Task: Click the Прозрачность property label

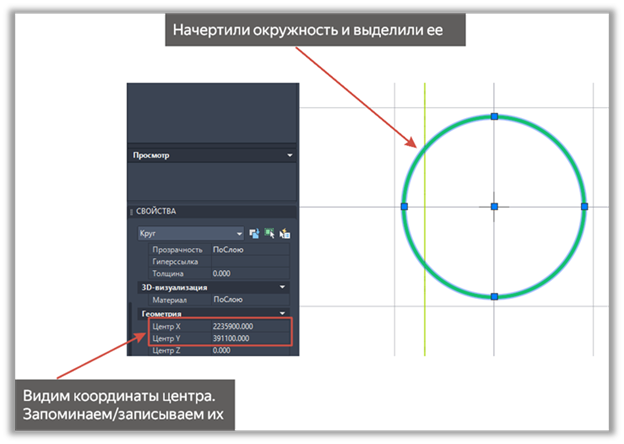Action: [177, 249]
